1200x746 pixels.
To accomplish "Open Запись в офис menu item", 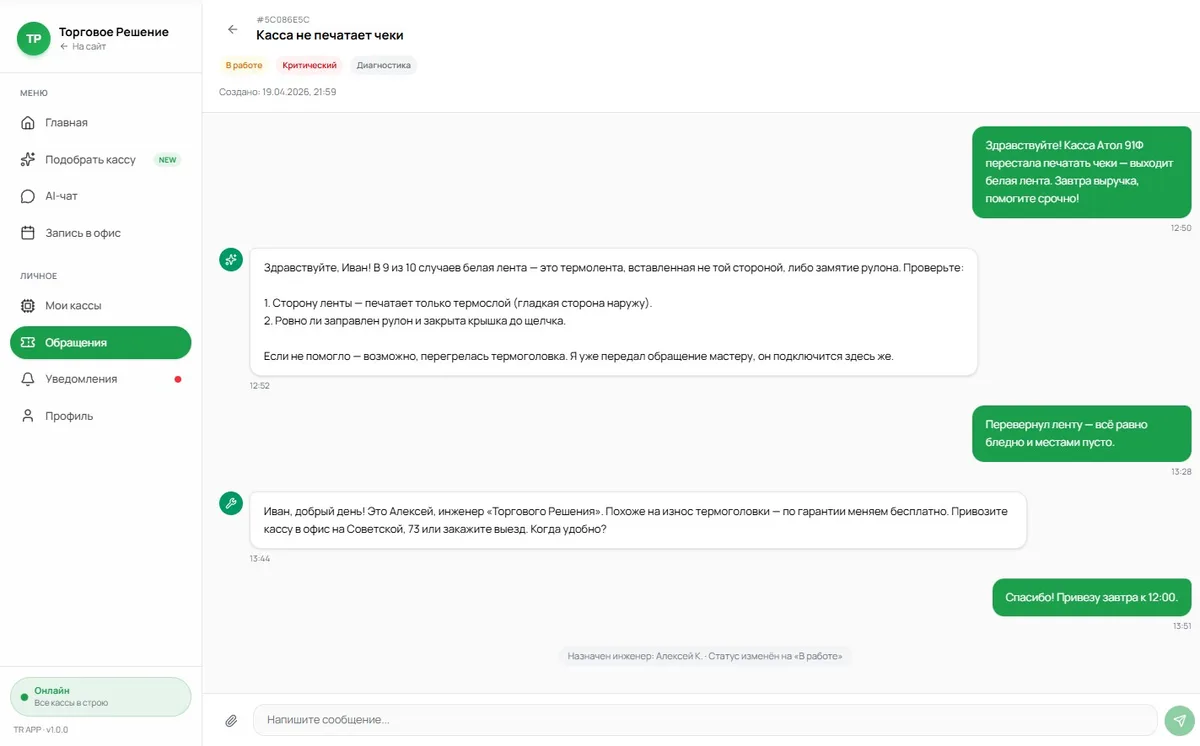I will tap(100, 233).
